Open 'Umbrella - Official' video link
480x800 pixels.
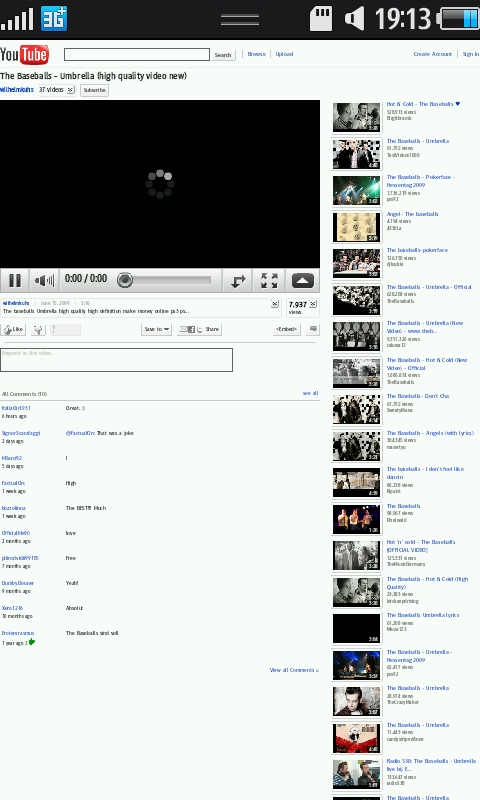coord(429,287)
